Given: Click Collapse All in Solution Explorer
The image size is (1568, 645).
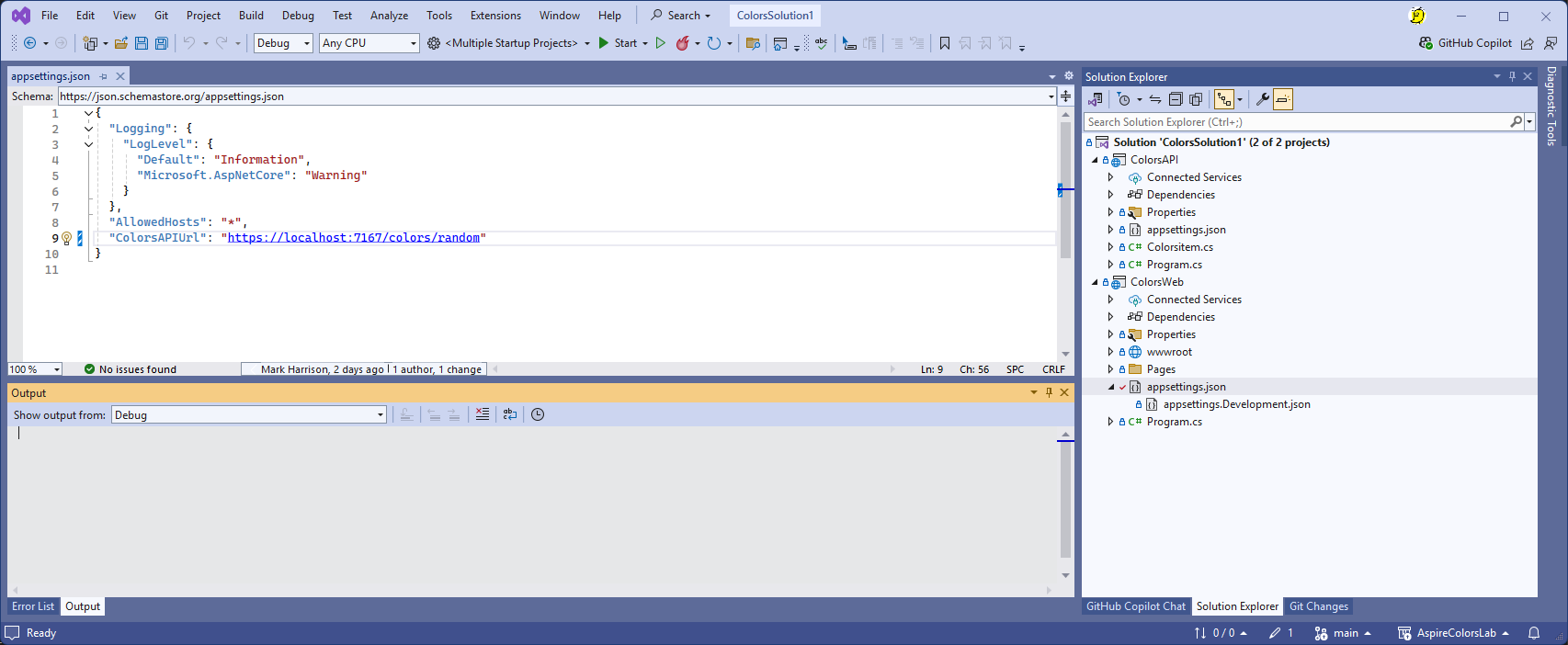Looking at the screenshot, I should pyautogui.click(x=1176, y=99).
